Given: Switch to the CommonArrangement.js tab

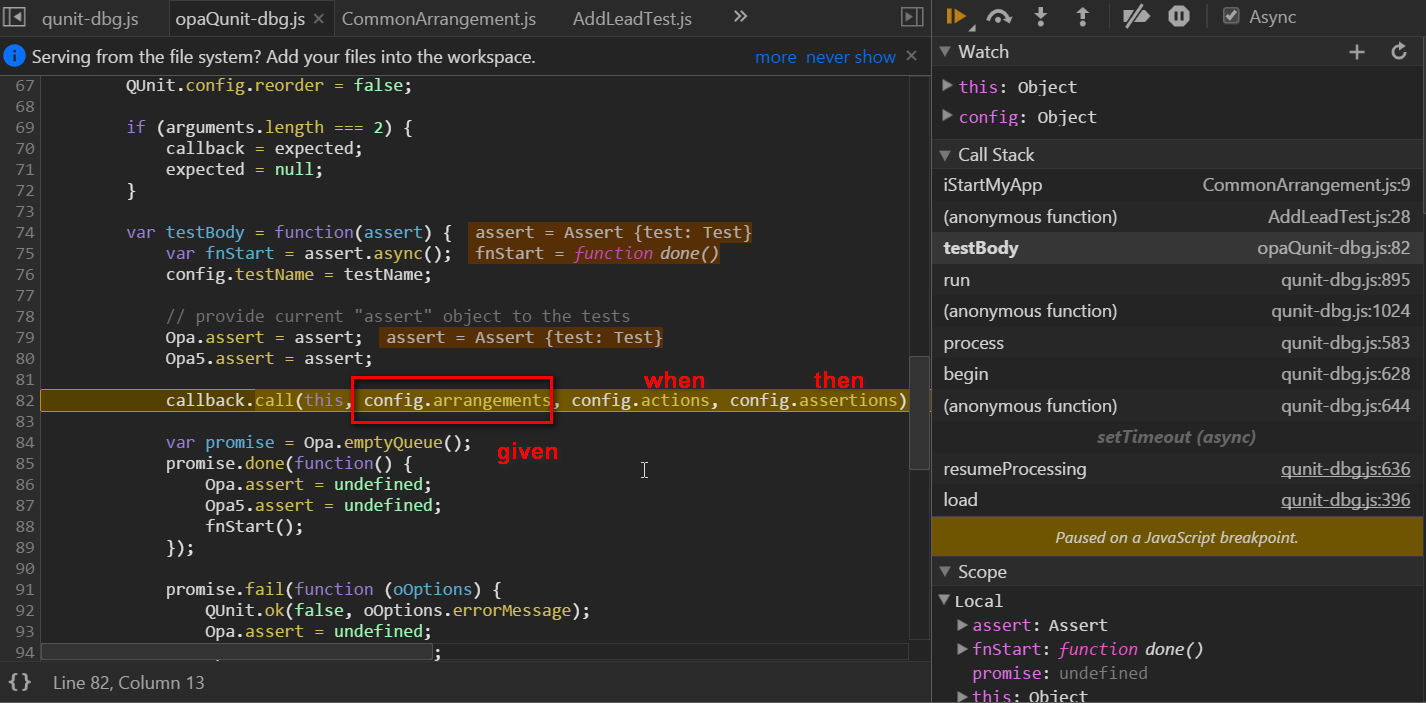Looking at the screenshot, I should tap(439, 19).
